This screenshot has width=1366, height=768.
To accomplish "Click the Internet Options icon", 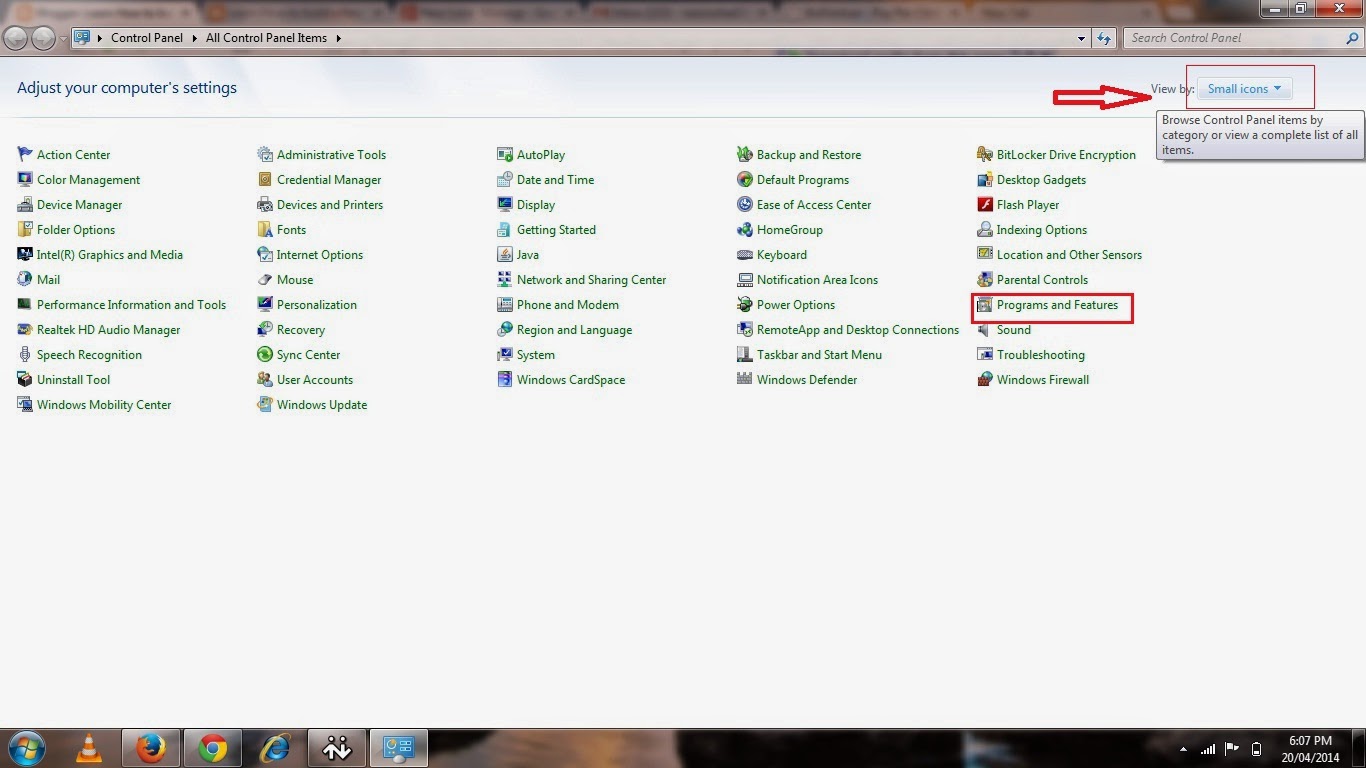I will click(265, 254).
